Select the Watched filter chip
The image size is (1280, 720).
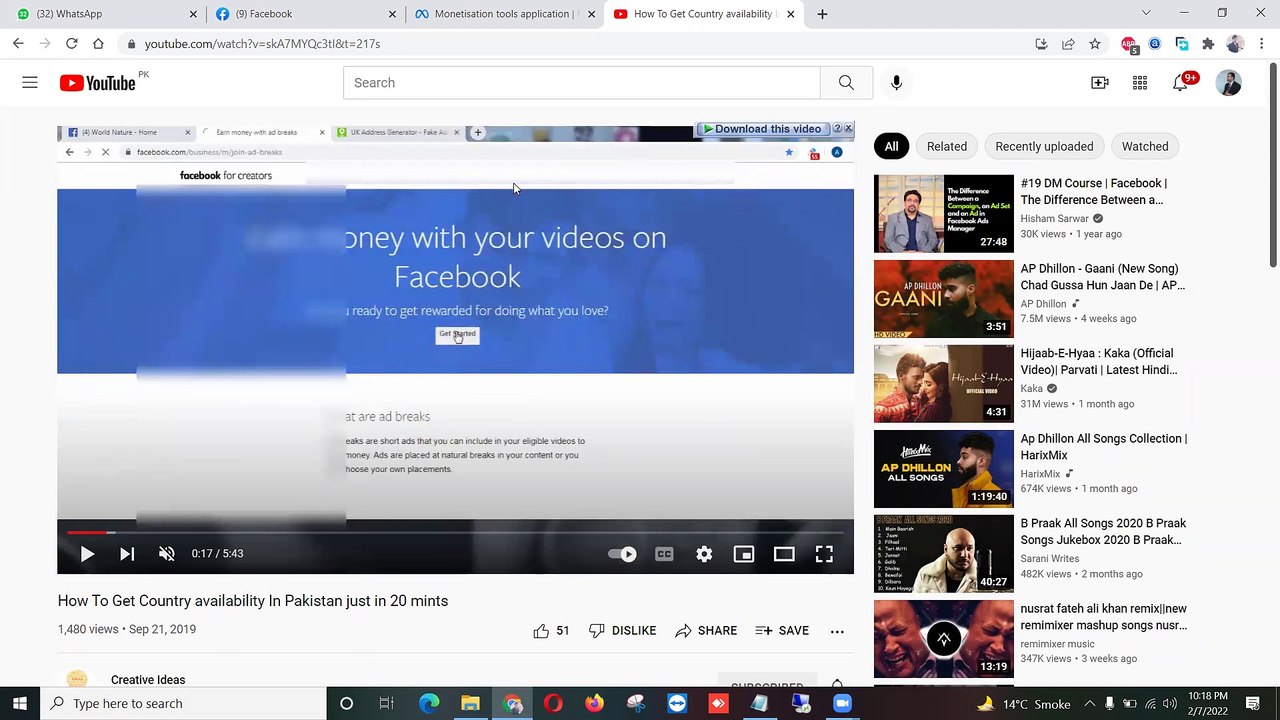click(1145, 146)
